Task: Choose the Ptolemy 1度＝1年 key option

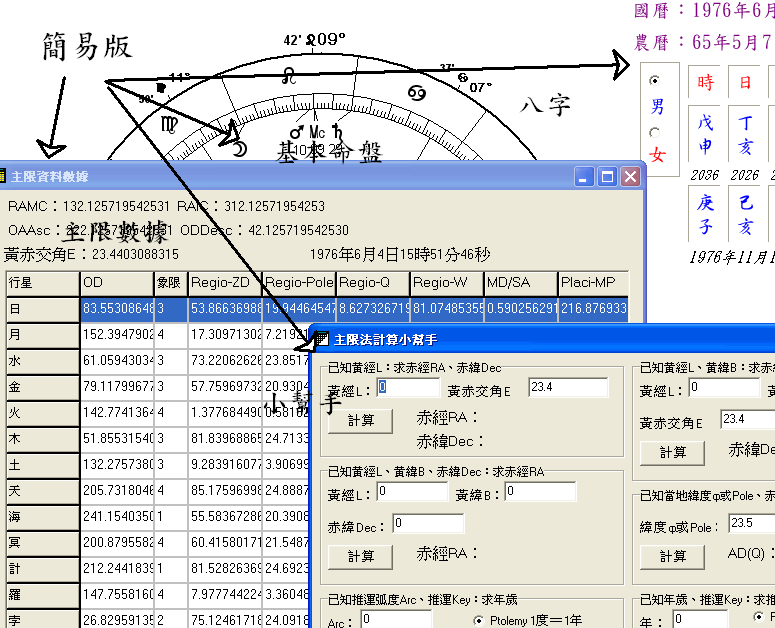Action: pyautogui.click(x=478, y=621)
